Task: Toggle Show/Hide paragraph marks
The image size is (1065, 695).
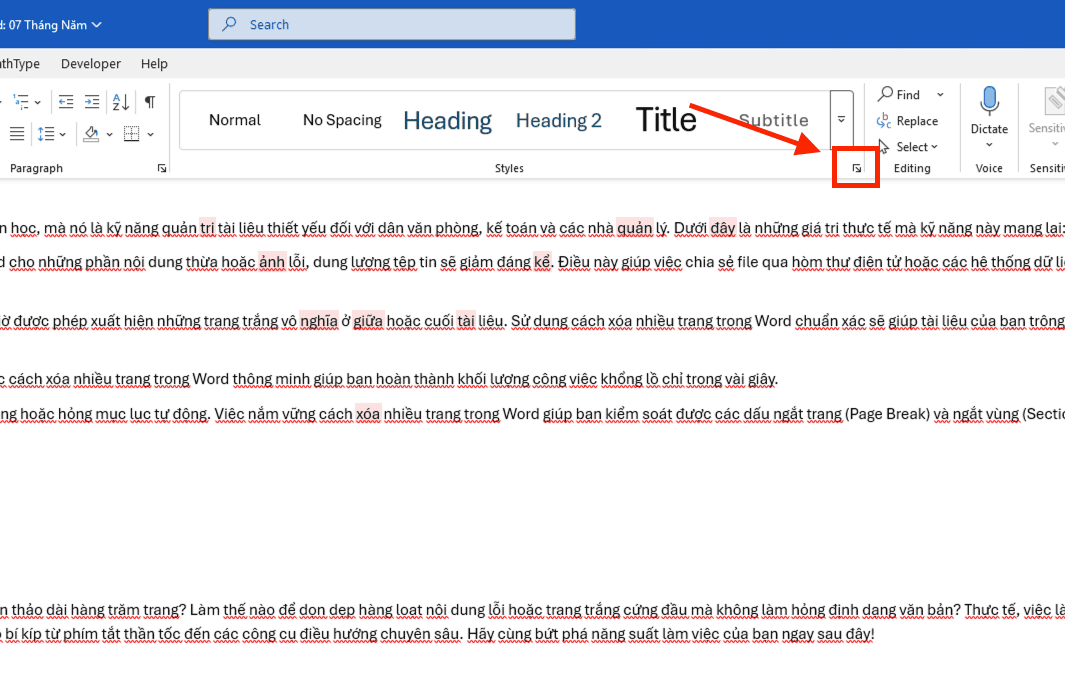Action: 149,102
